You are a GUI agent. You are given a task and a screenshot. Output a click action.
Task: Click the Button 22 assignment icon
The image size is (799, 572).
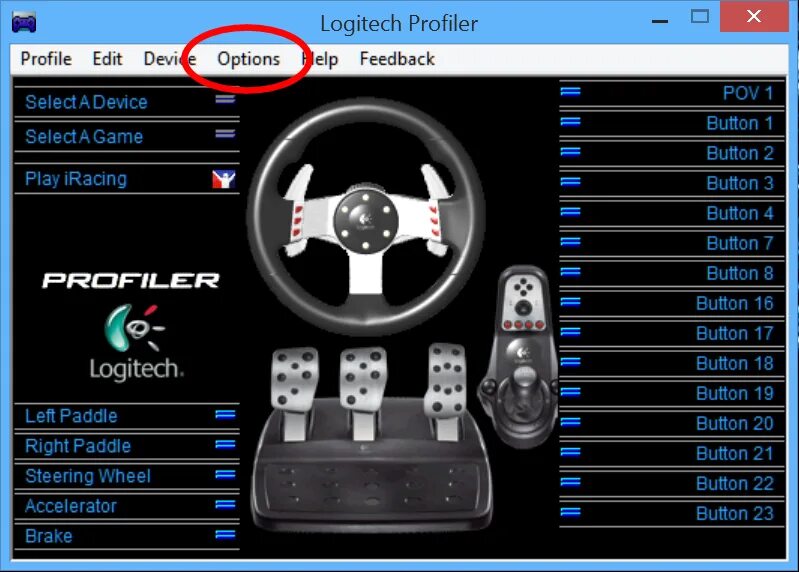point(571,482)
